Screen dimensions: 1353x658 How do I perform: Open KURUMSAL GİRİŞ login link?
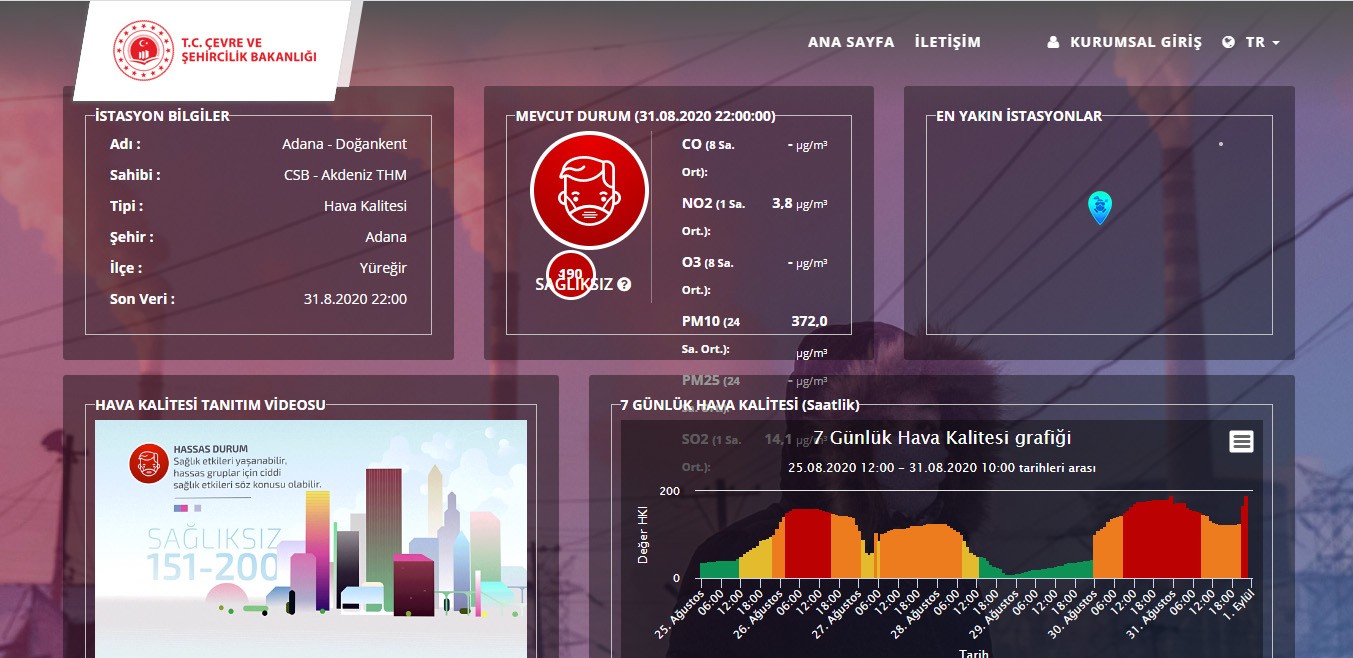1135,43
